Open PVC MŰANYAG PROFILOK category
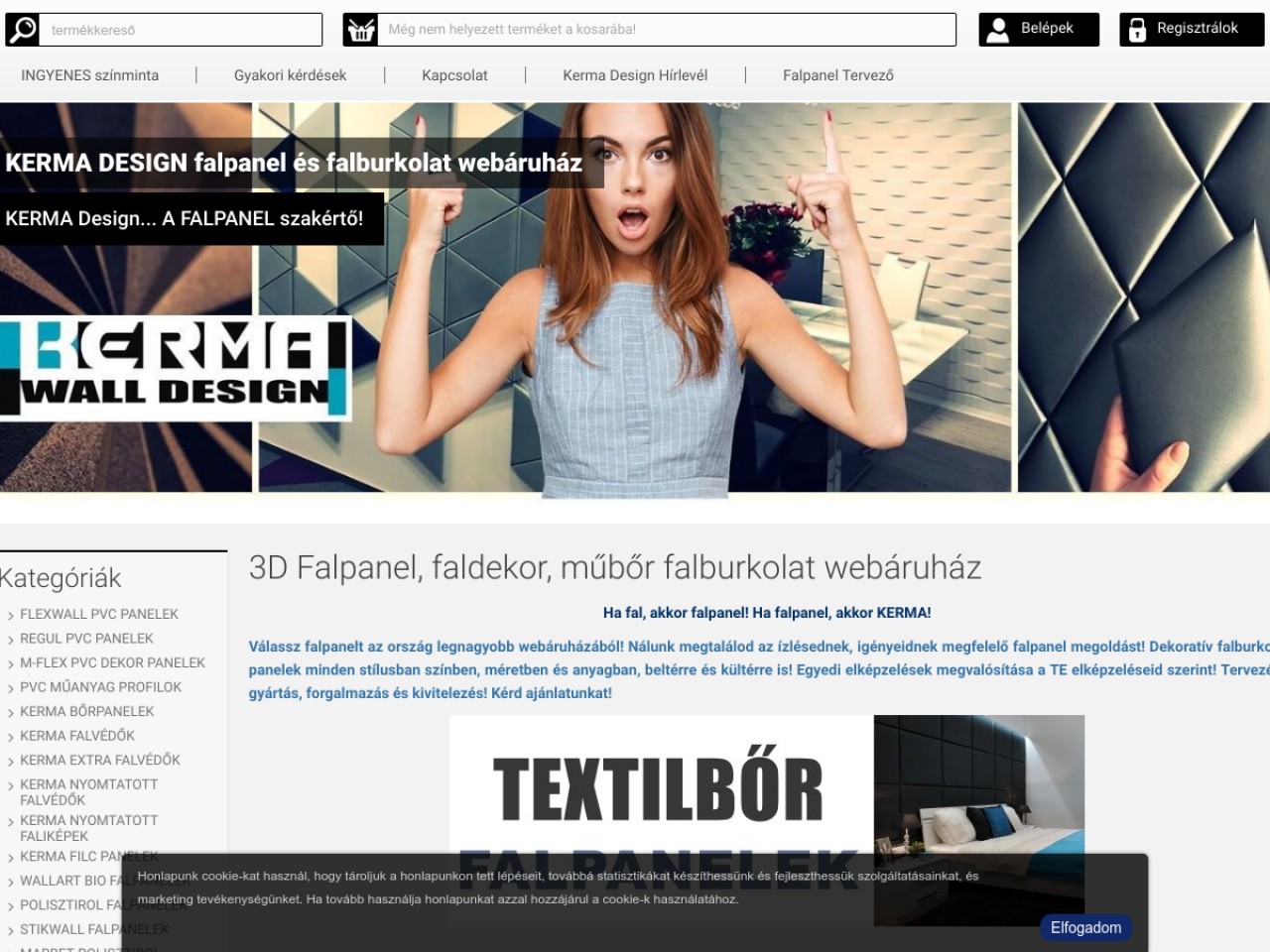 tap(101, 687)
